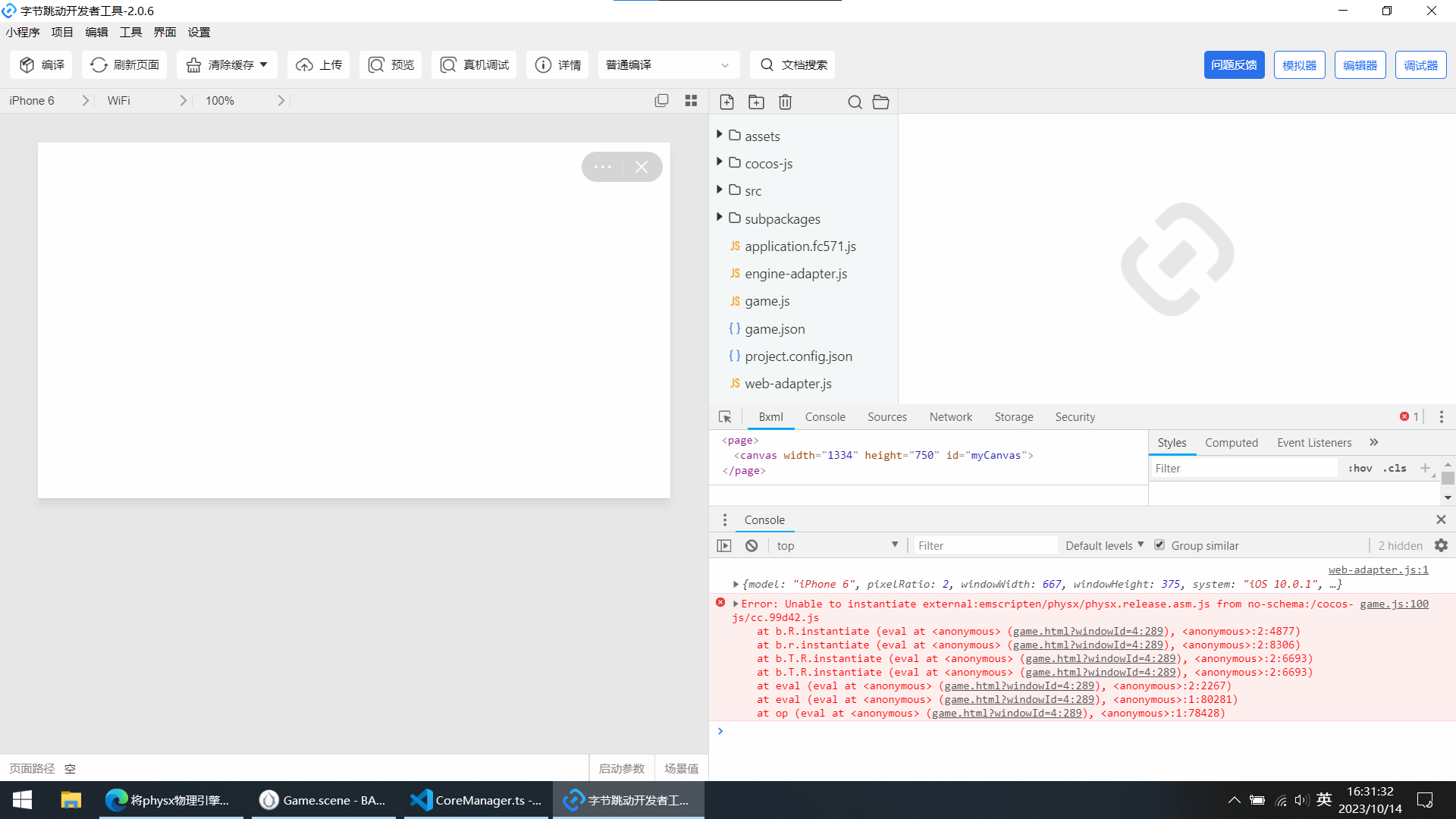Screen dimensions: 1456x819
Task: Toggle the 编辑器 panel button
Action: (x=1360, y=65)
